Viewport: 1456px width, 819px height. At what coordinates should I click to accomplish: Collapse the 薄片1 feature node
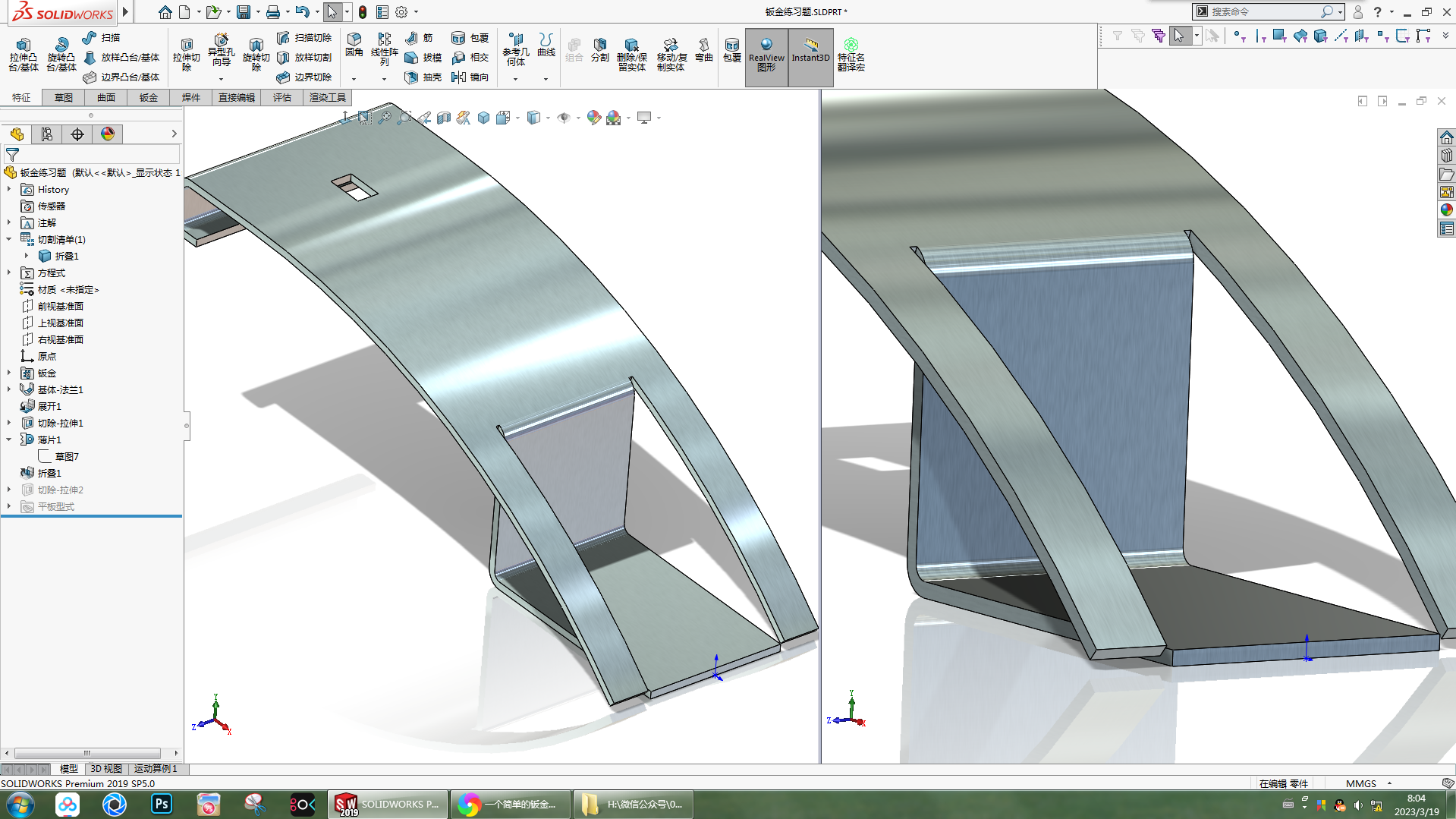point(9,439)
